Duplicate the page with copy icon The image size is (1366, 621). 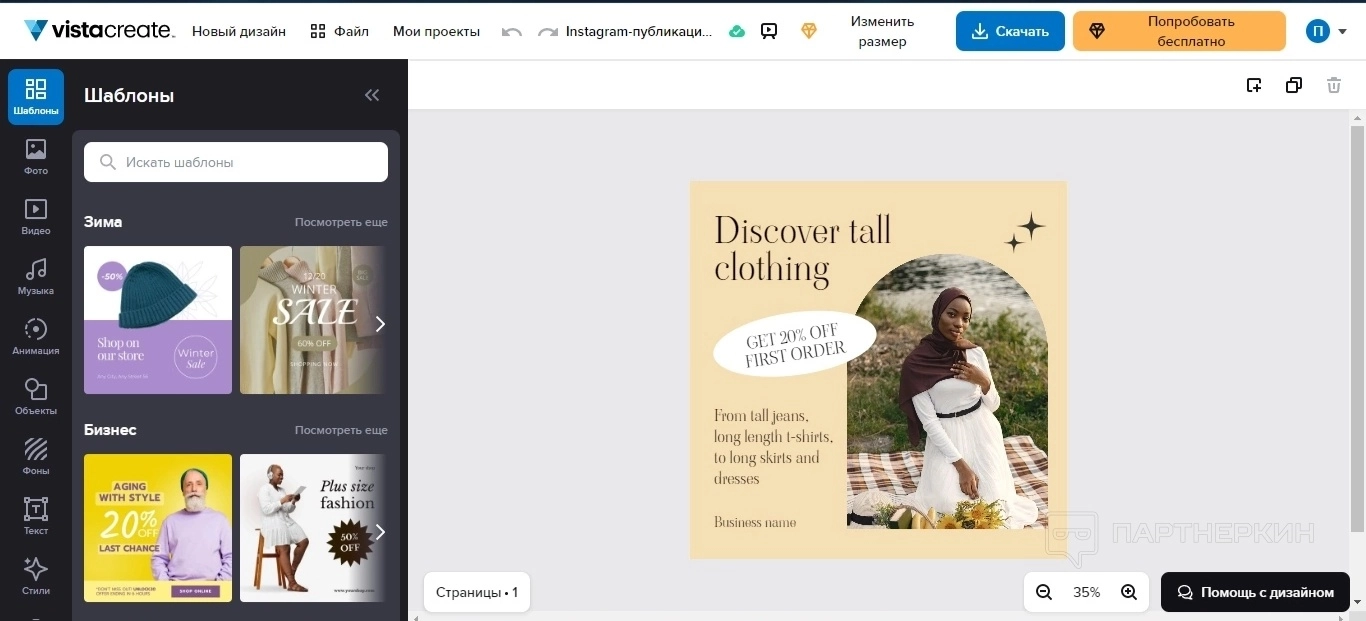[1293, 85]
